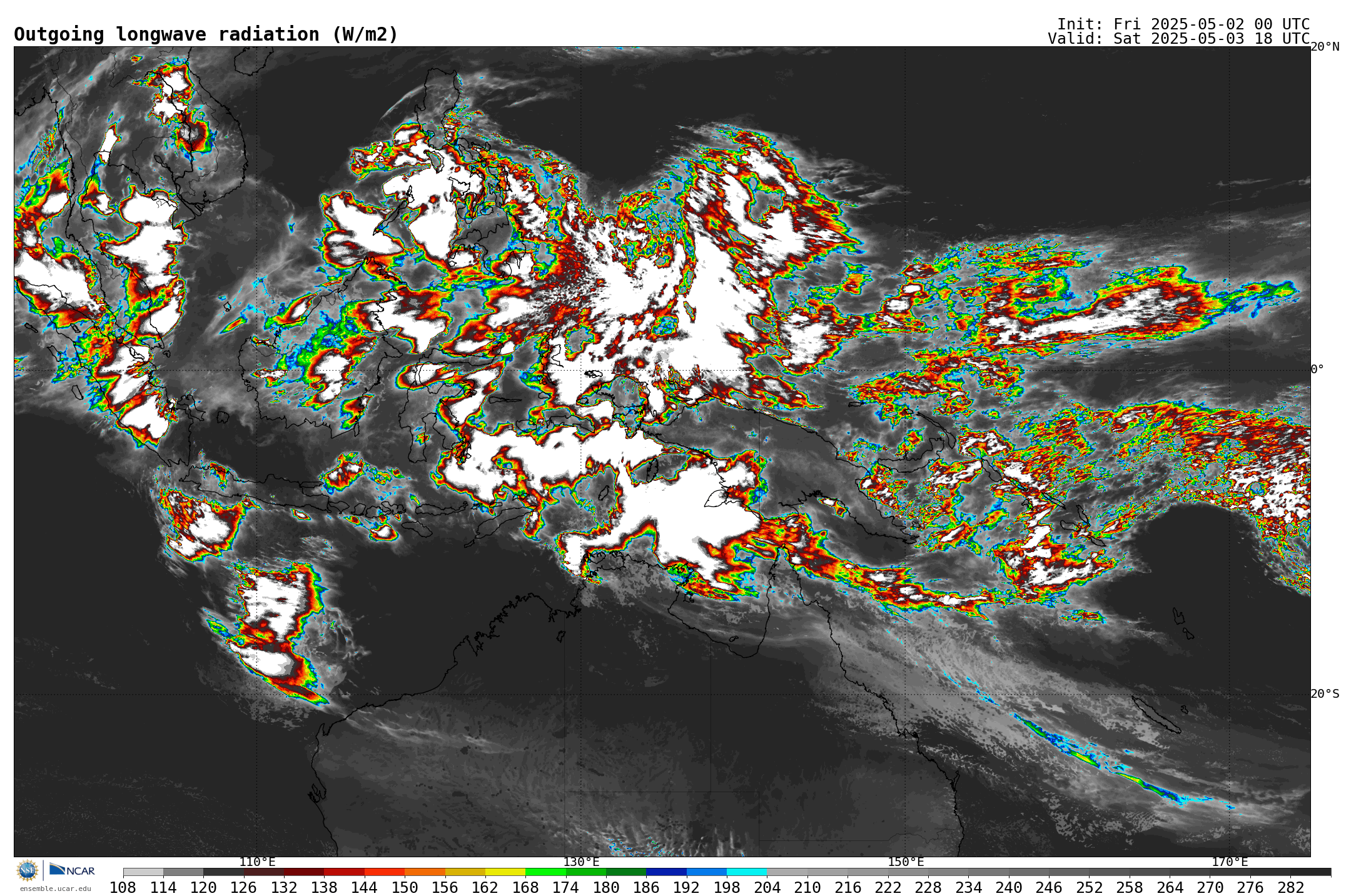Click the colorbar value 216
Image resolution: width=1351 pixels, height=896 pixels.
tap(848, 888)
